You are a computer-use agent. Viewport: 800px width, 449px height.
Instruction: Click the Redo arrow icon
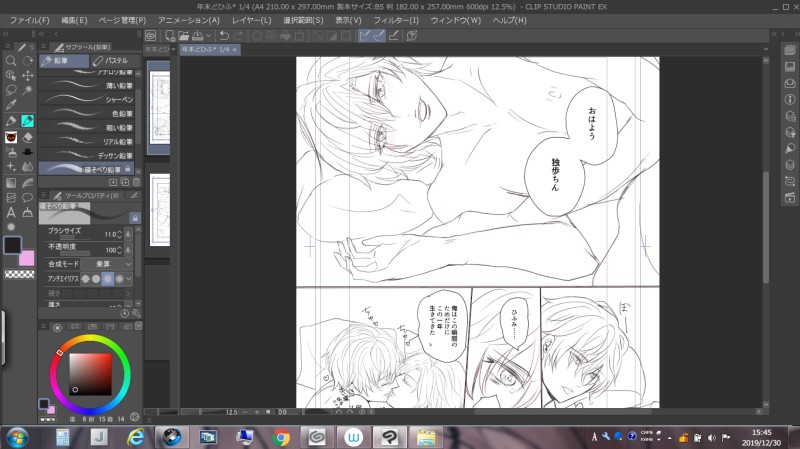click(x=238, y=36)
